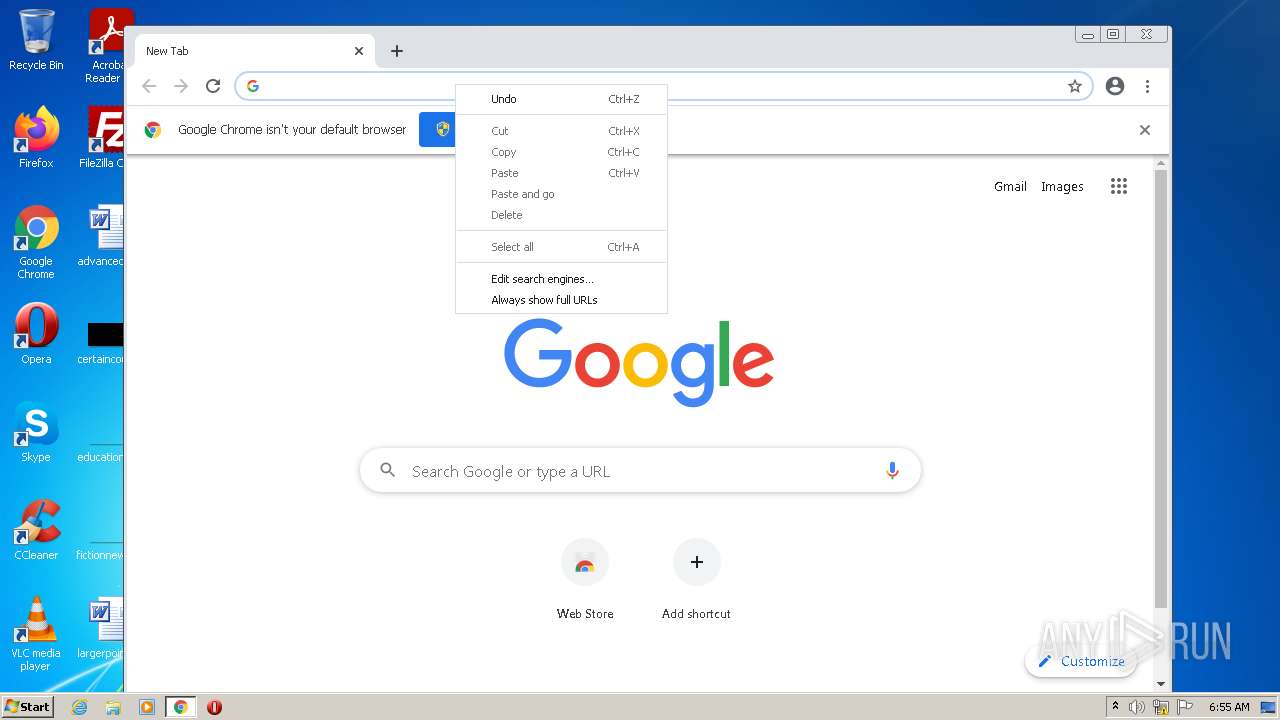Open the Chrome profile avatar icon
The height and width of the screenshot is (720, 1280).
click(1115, 86)
